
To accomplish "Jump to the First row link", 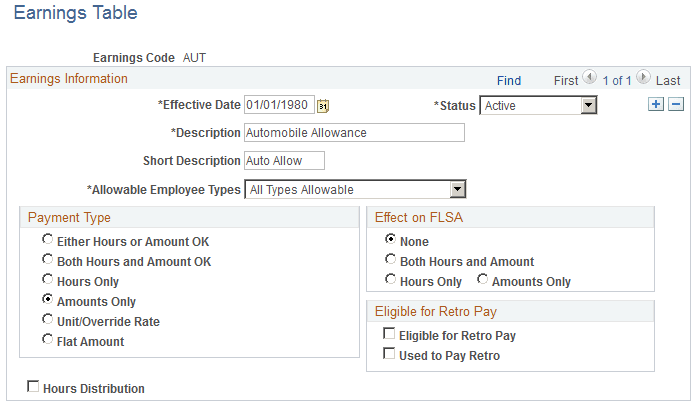I will [x=566, y=80].
